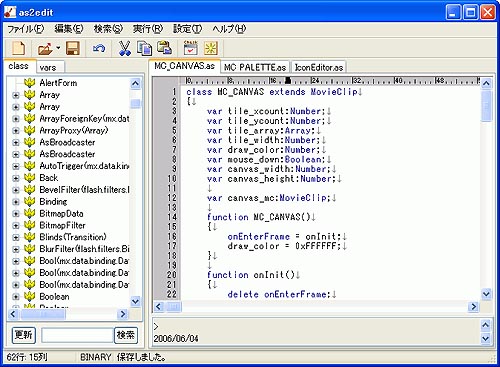The image size is (500, 367).
Task: Click the crown icon next to Boolean
Action: tap(30, 296)
